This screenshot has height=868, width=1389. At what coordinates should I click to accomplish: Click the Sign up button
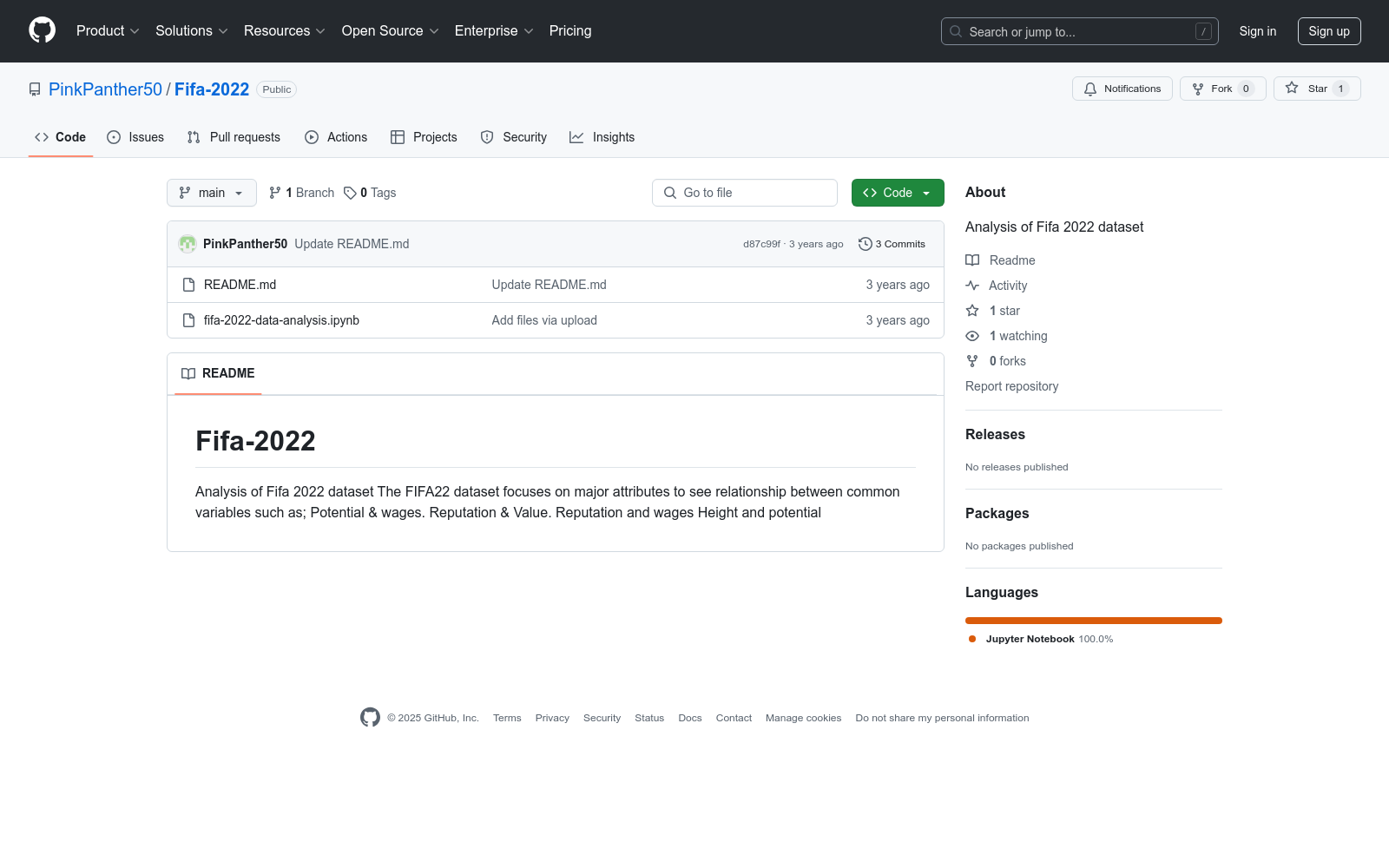(1329, 31)
